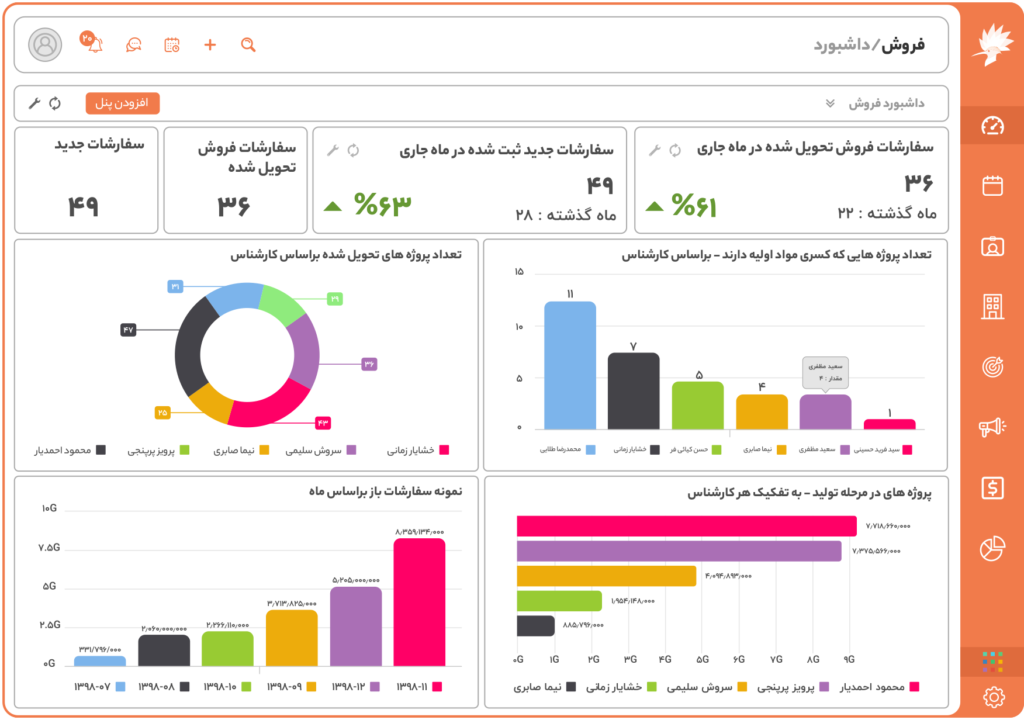Viewport: 1024px width, 720px height.
Task: Open the scheduled events calendar icon
Action: (x=171, y=46)
